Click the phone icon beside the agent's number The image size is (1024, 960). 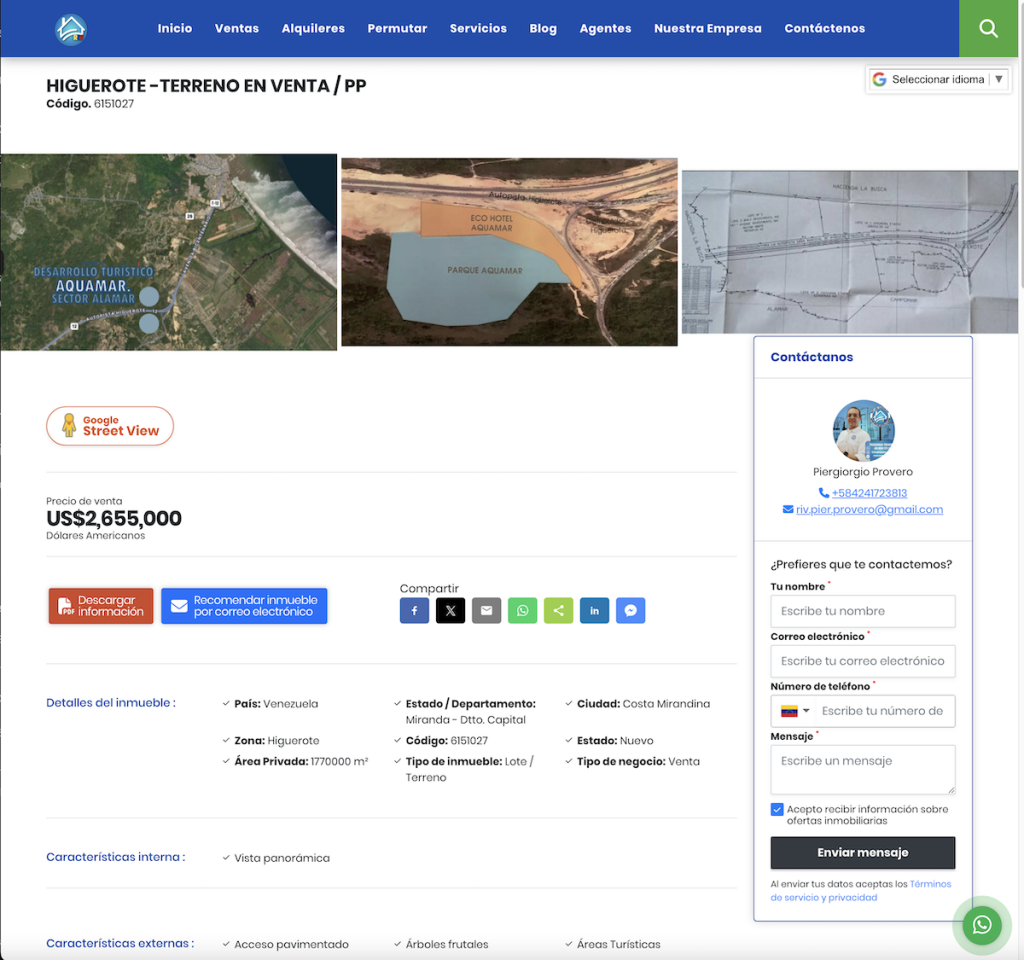pyautogui.click(x=824, y=492)
